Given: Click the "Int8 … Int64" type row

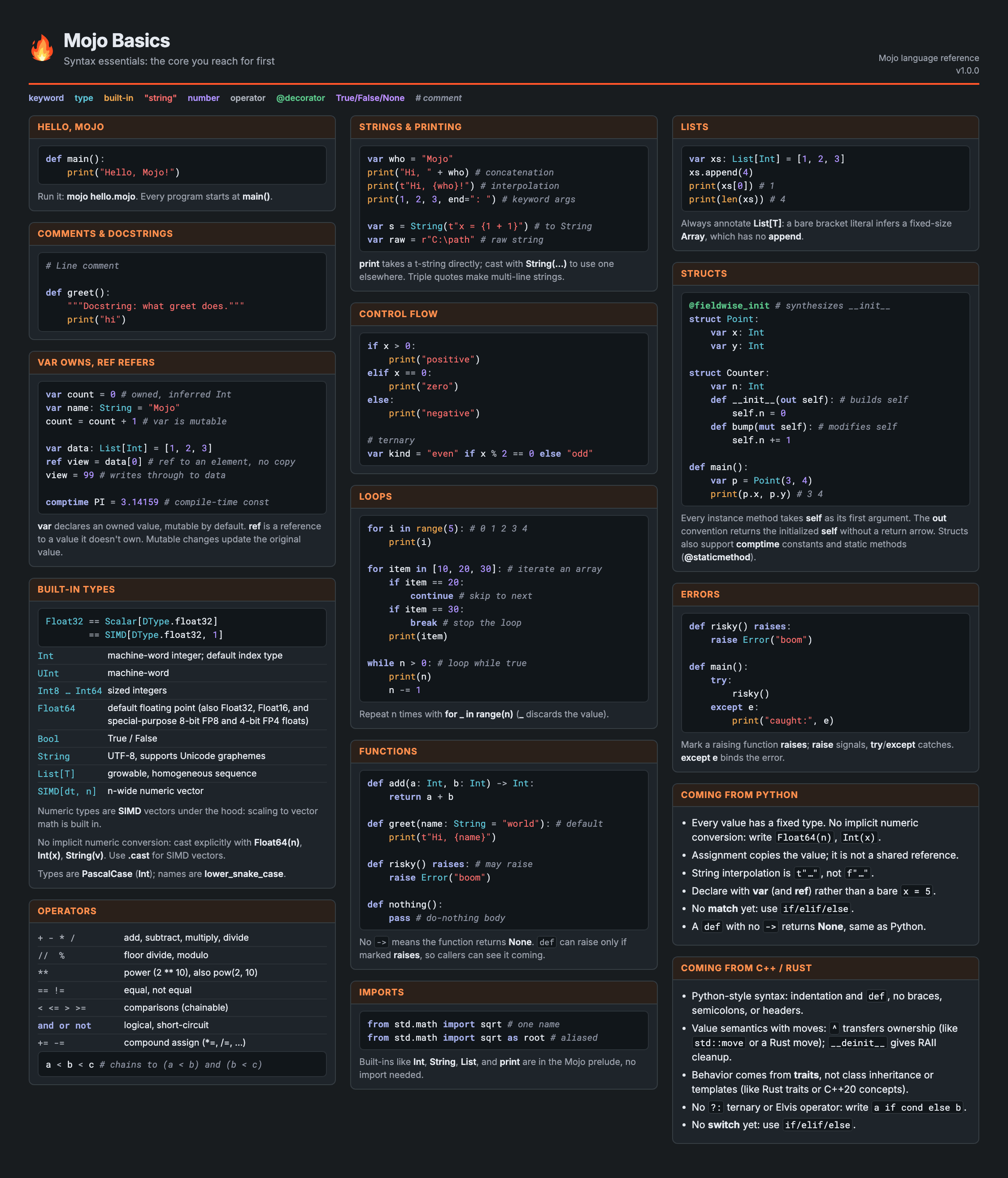Looking at the screenshot, I should point(182,691).
